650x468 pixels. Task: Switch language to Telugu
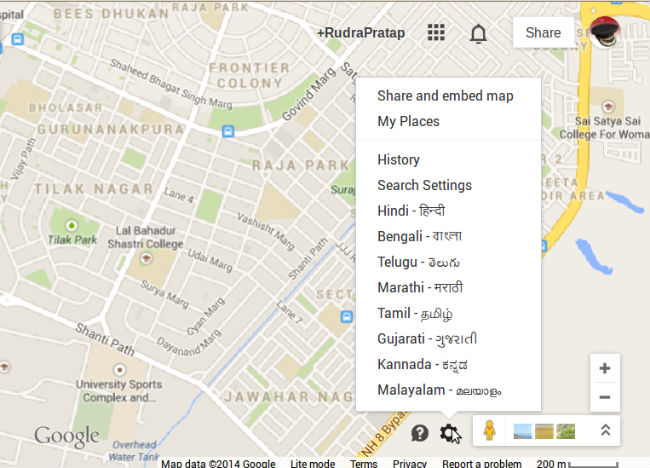point(418,262)
